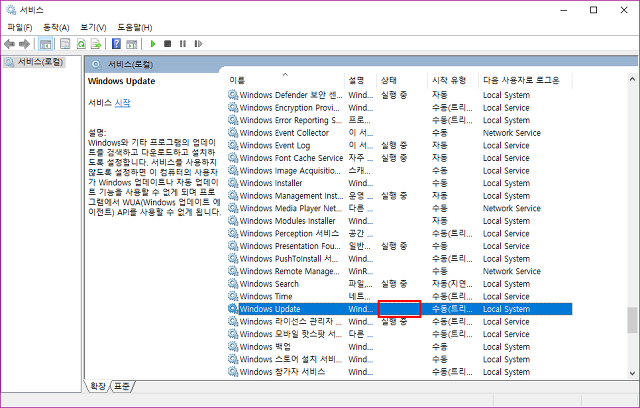Screen dimensions: 640x408
Task: Select the Windows Perception 서비스 row name
Action: 289,233
